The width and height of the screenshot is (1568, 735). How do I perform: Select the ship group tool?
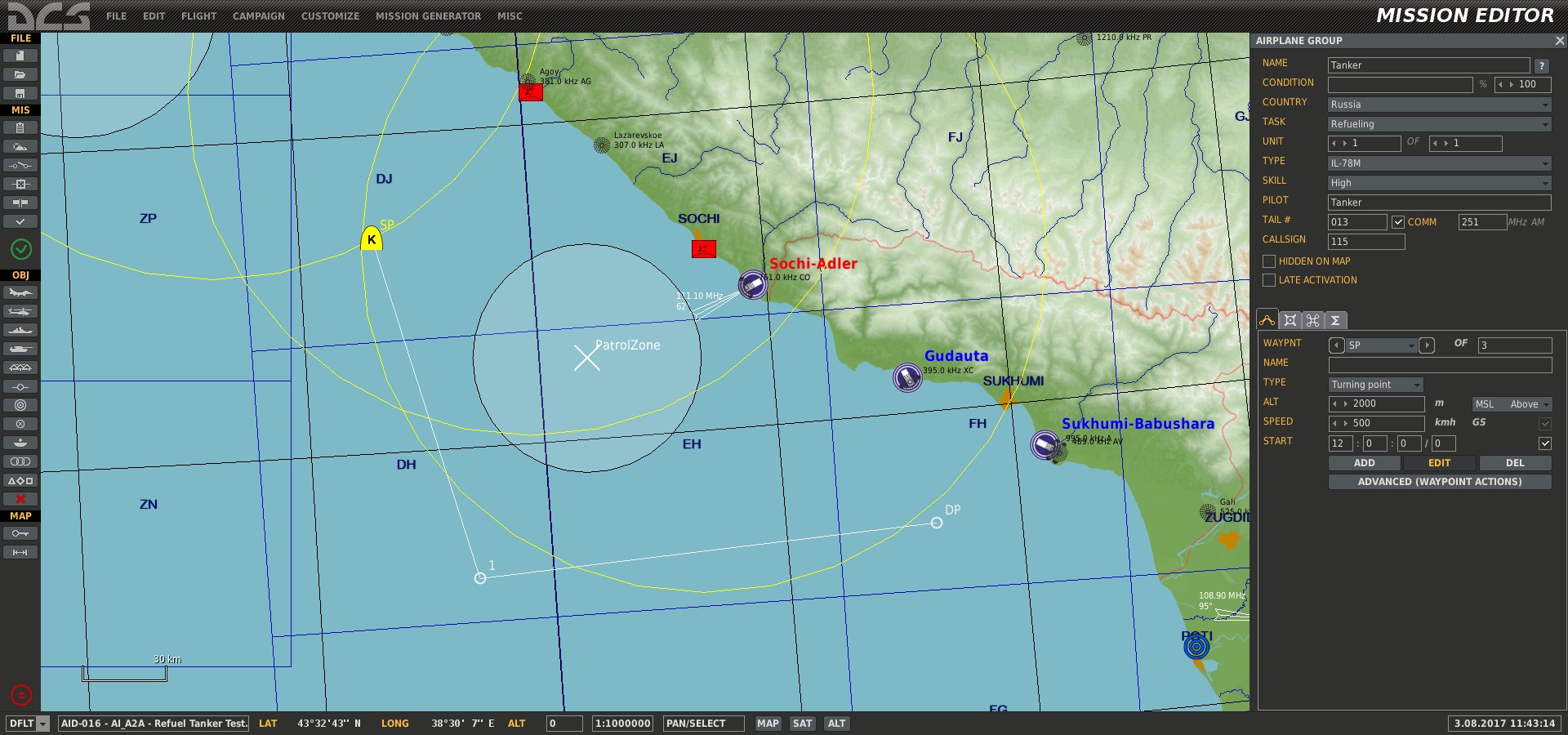[x=20, y=331]
